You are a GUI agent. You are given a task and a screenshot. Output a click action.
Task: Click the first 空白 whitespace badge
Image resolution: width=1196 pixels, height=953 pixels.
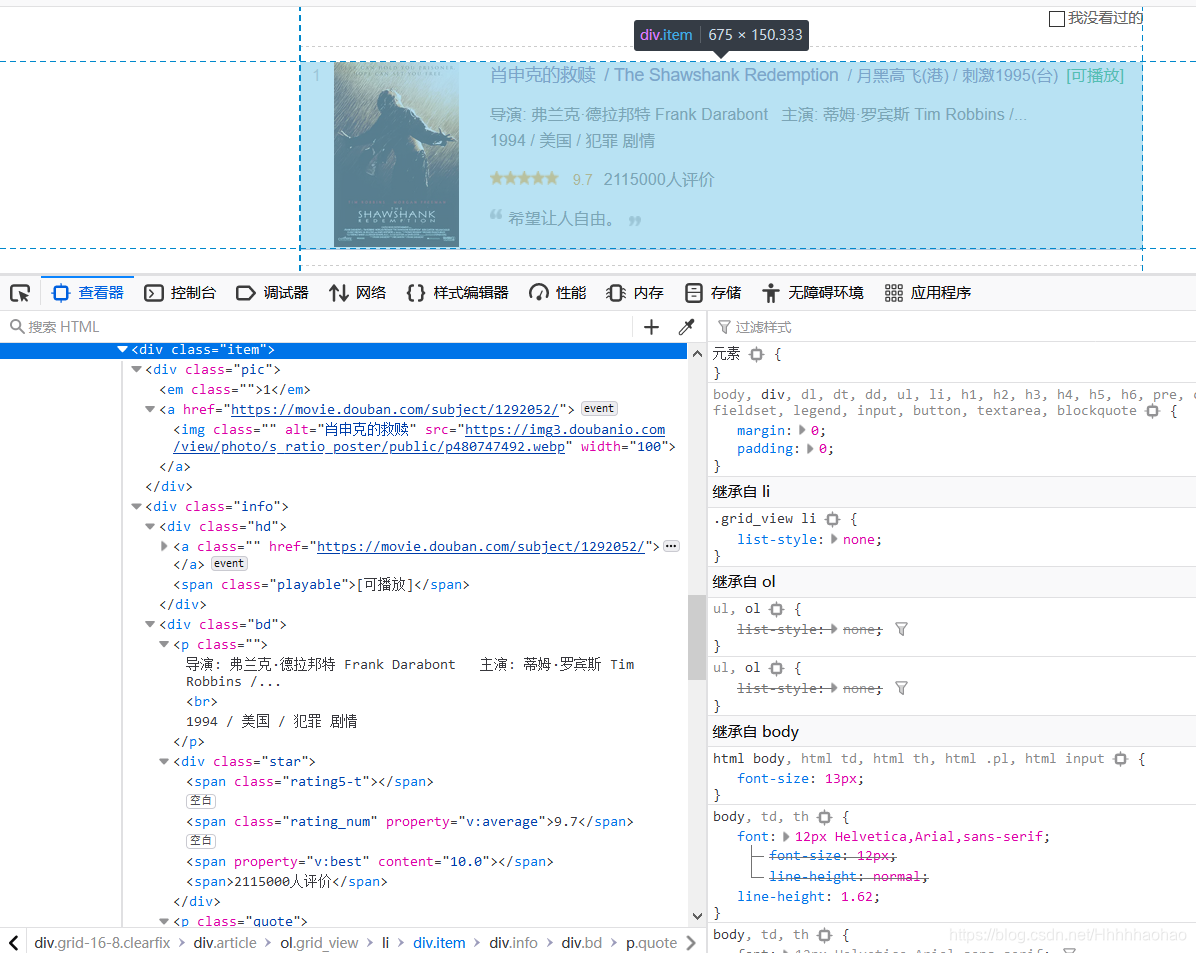[x=201, y=801]
